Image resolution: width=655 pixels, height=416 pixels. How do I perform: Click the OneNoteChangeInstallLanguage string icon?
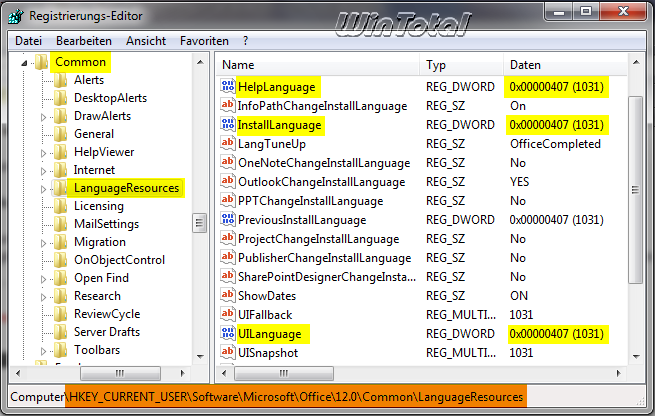228,162
